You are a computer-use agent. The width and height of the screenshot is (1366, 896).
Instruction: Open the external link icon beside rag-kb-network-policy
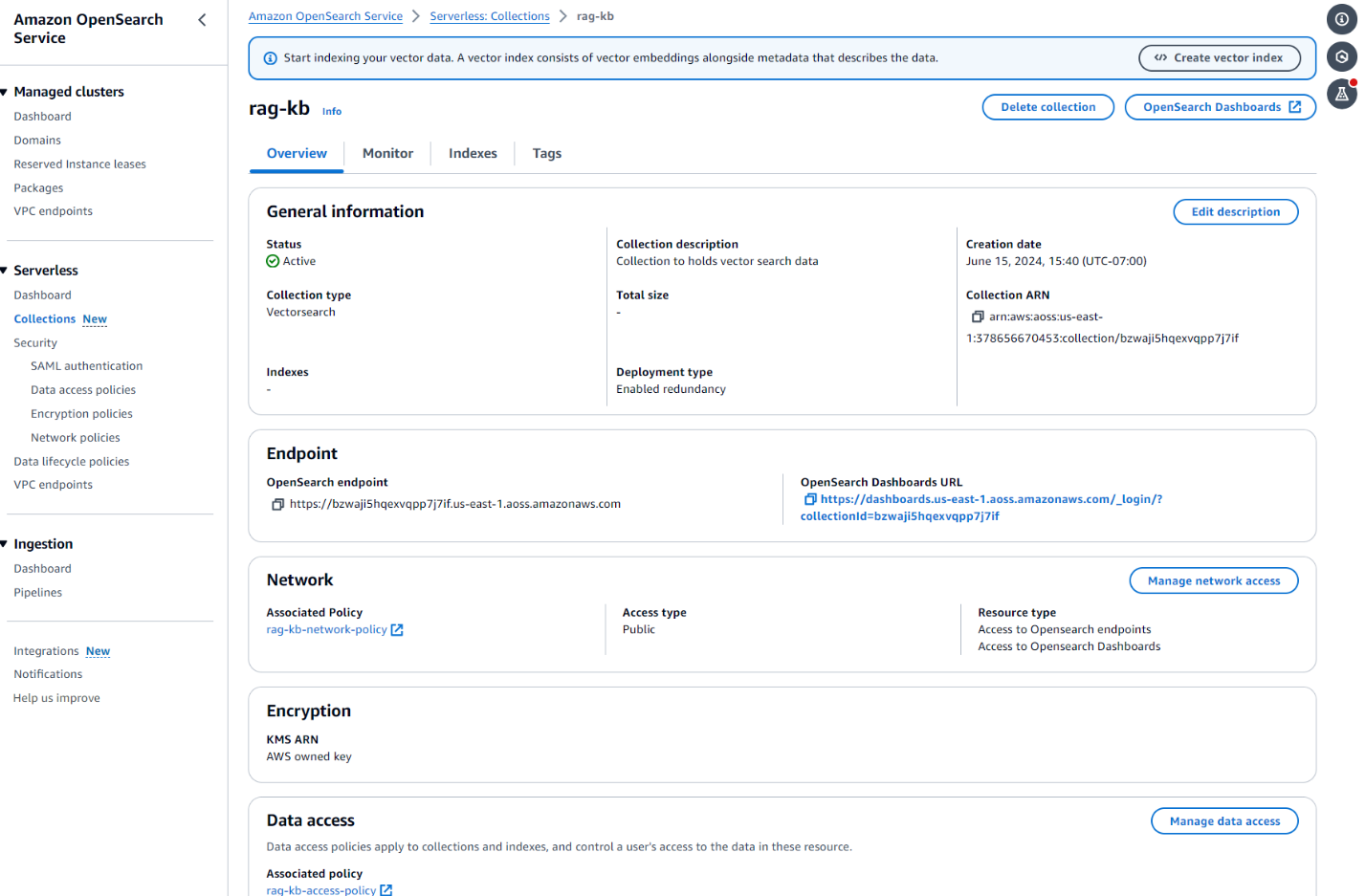(x=397, y=630)
